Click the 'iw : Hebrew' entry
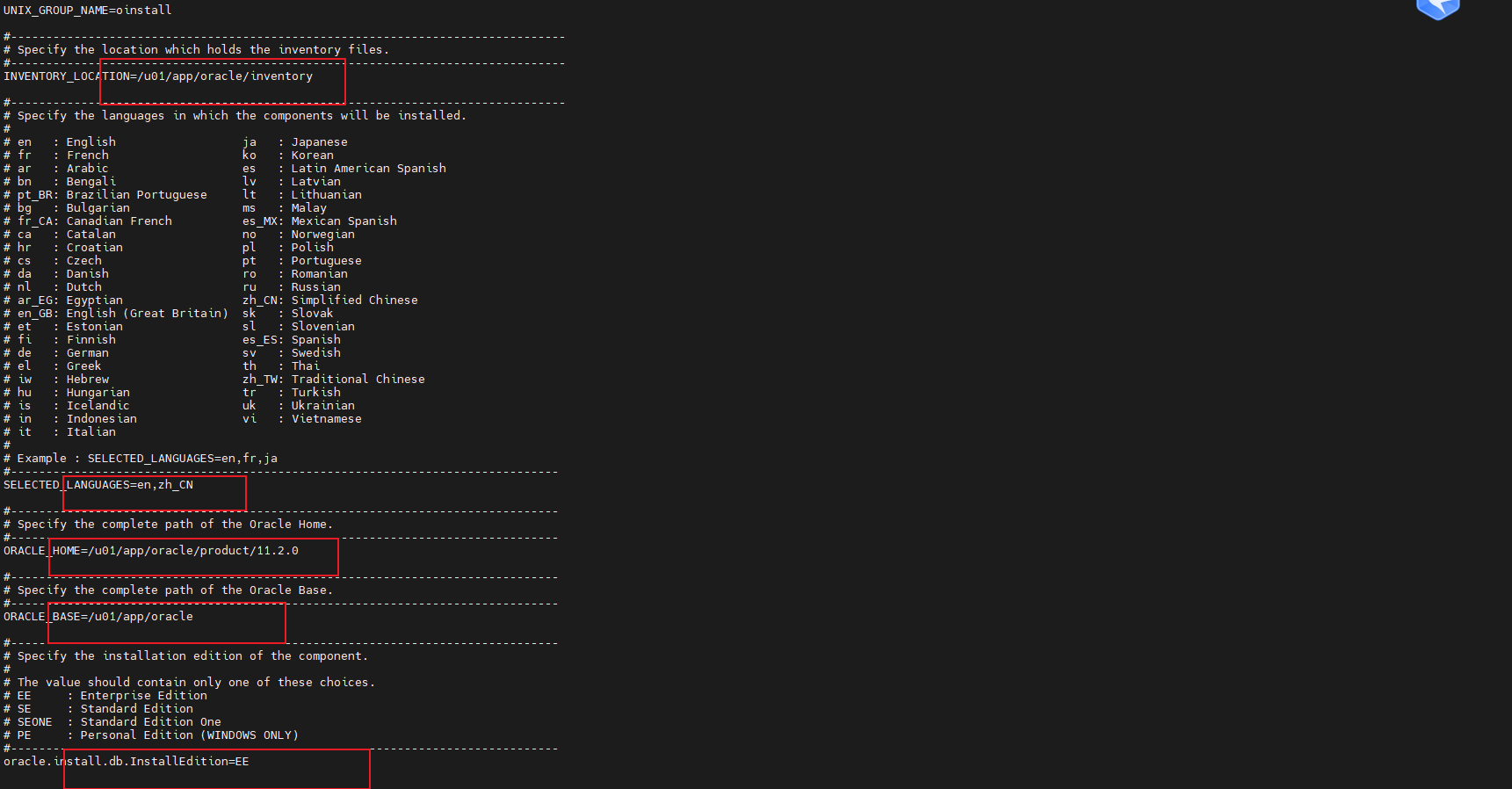The width and height of the screenshot is (1512, 789). pos(63,380)
